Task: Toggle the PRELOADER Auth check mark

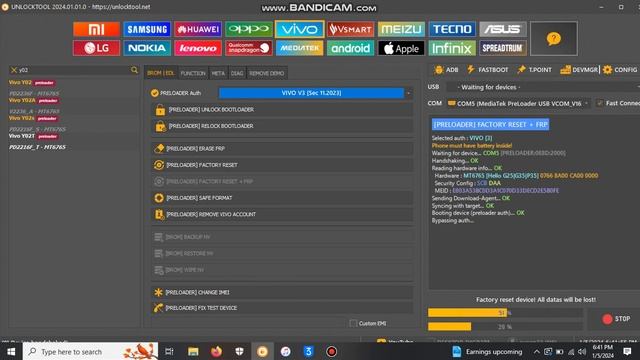Action: click(x=155, y=93)
